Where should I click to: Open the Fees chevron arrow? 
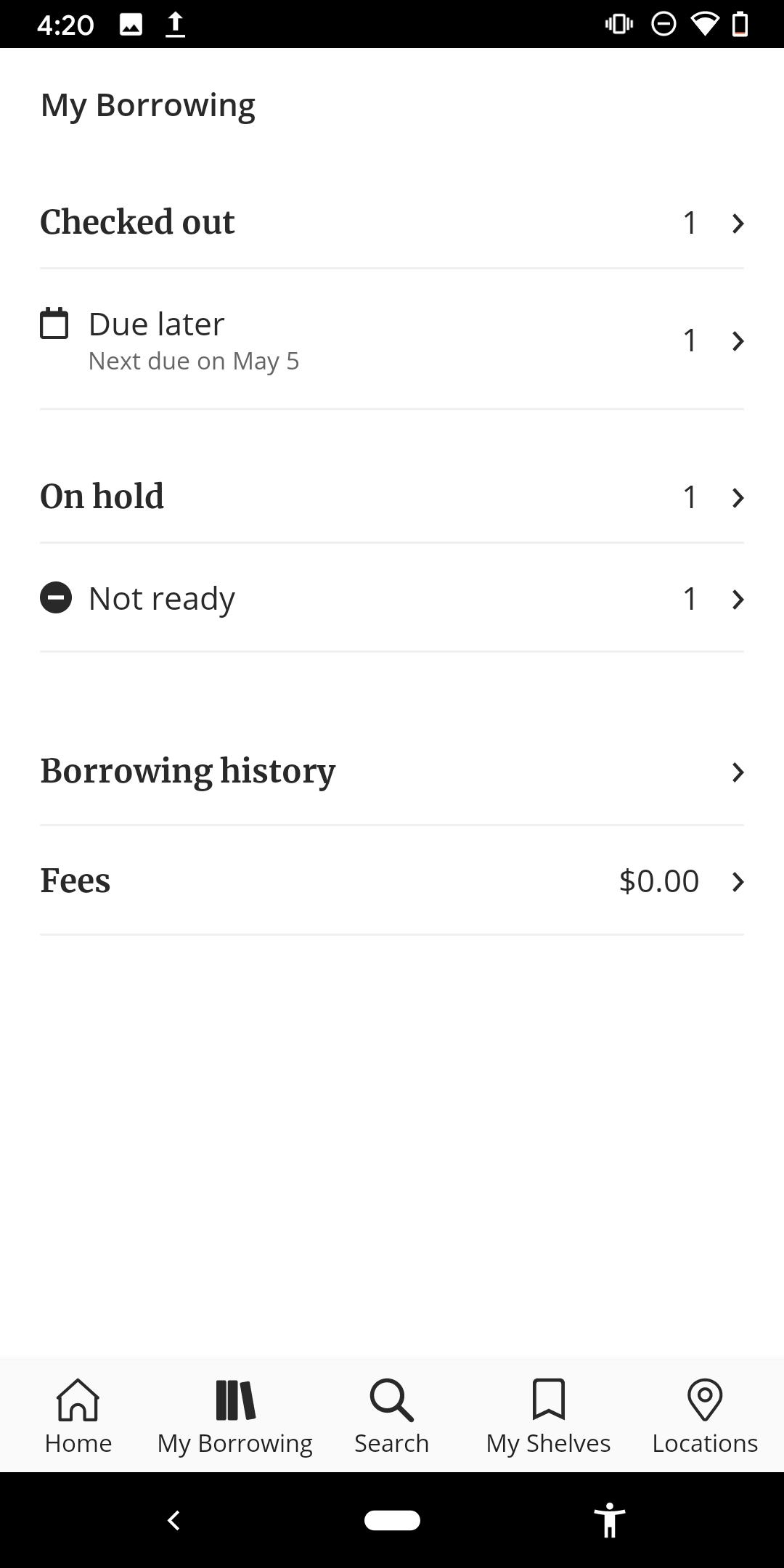(738, 881)
